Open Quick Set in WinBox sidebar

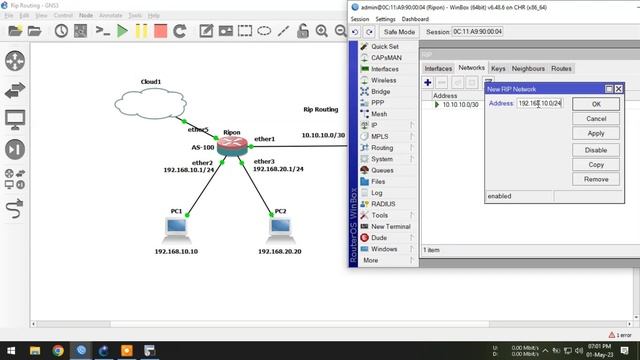[x=385, y=47]
